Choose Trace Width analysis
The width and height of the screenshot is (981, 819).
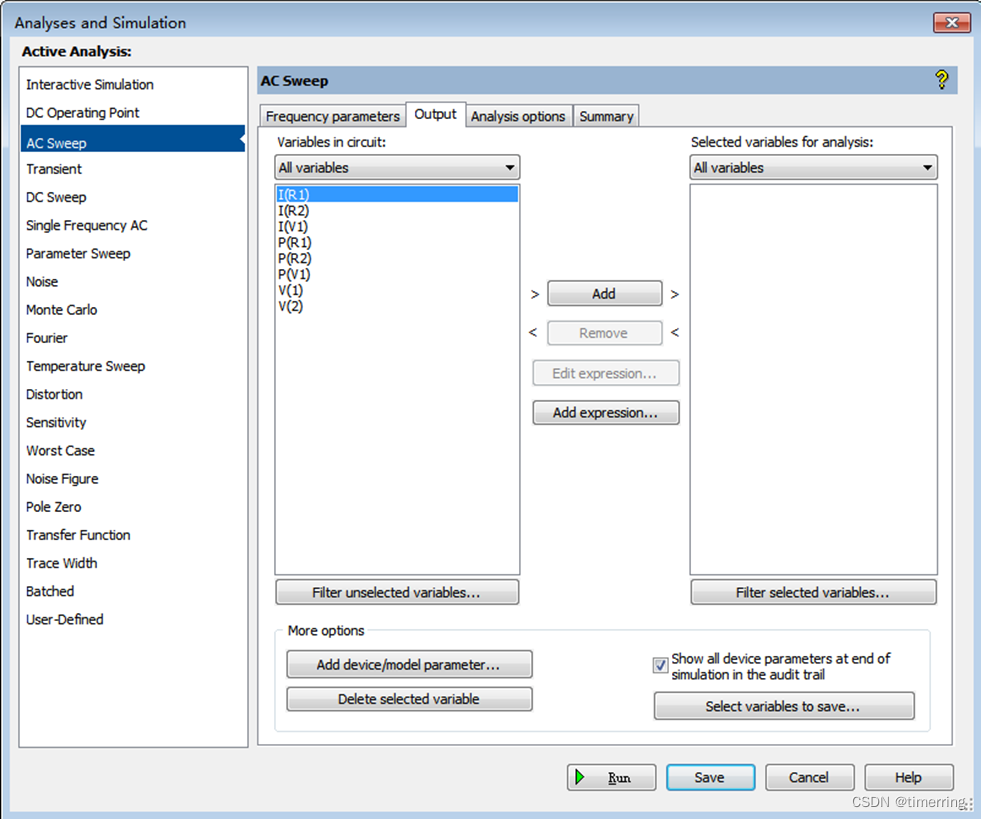tap(62, 563)
